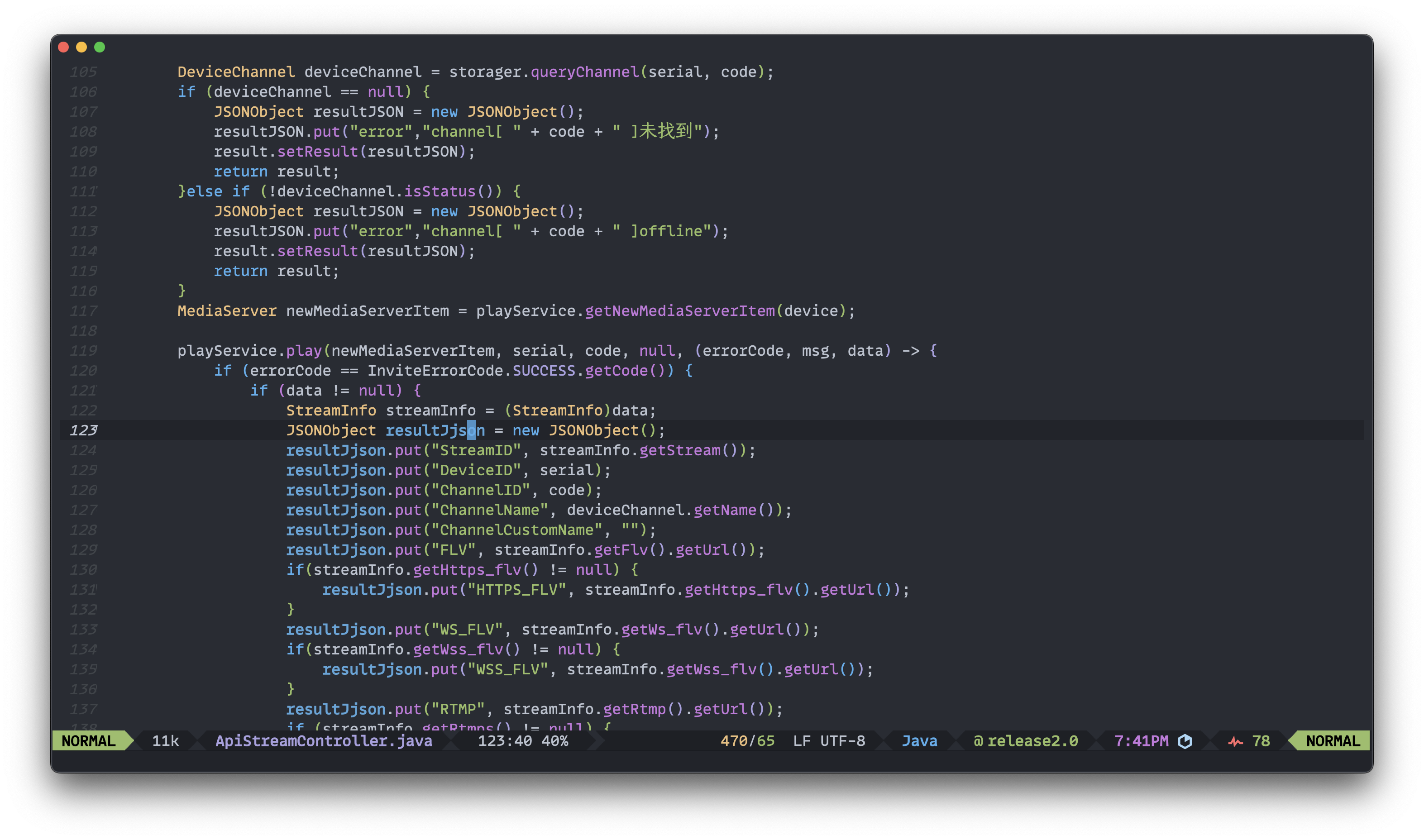Image resolution: width=1424 pixels, height=840 pixels.
Task: Click the 7:41PM time entry
Action: tap(1141, 741)
